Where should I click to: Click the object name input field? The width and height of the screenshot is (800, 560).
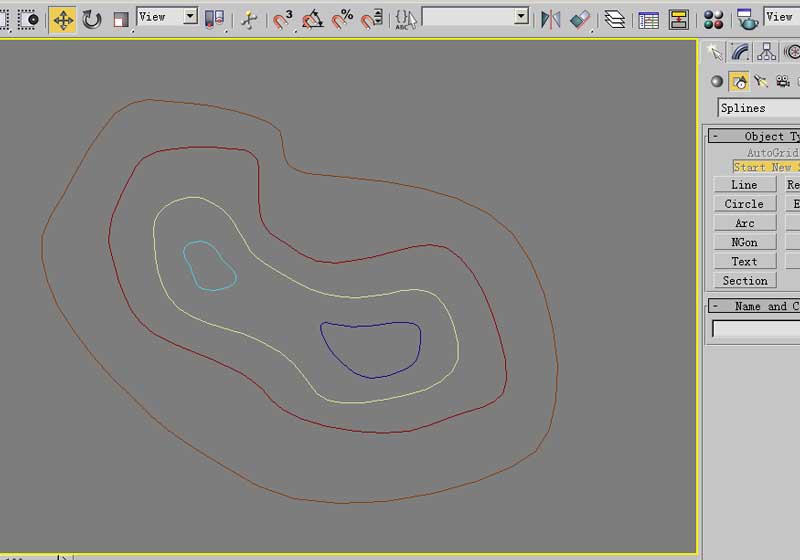pyautogui.click(x=756, y=328)
